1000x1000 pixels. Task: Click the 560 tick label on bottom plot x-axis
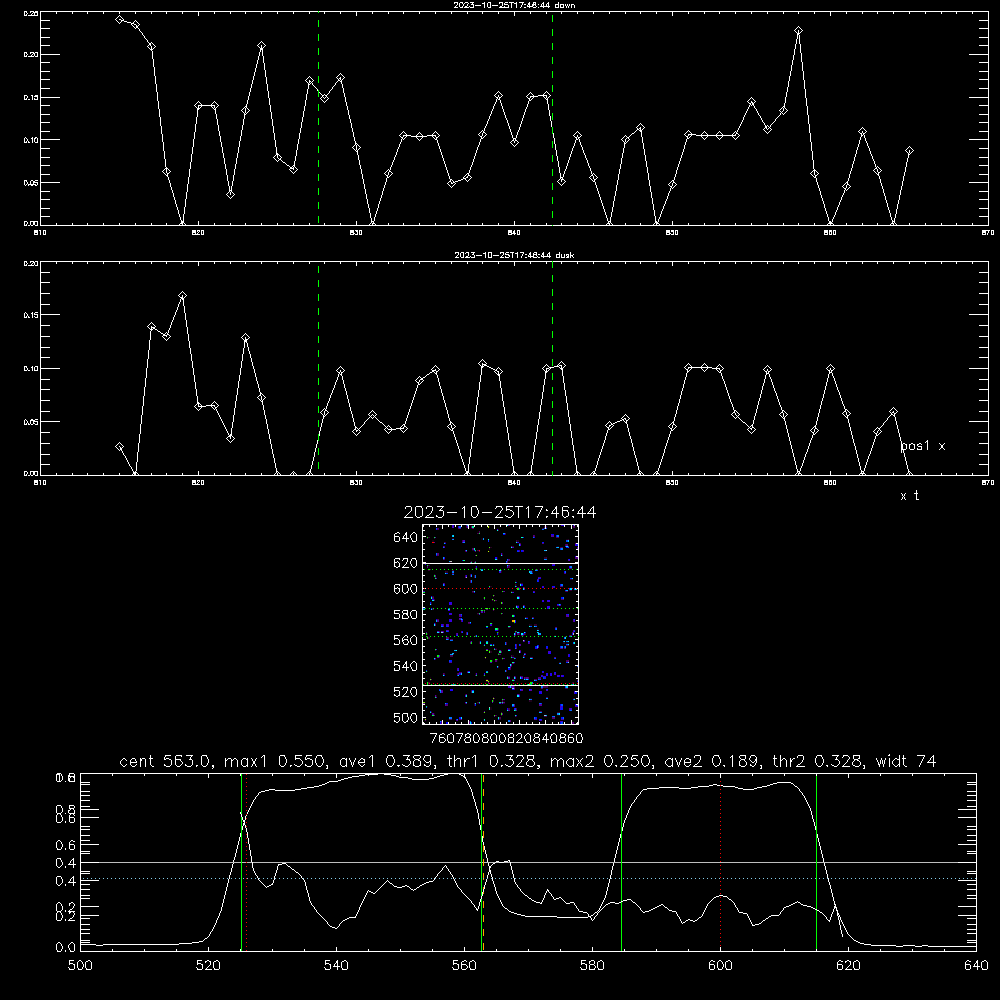pyautogui.click(x=464, y=966)
